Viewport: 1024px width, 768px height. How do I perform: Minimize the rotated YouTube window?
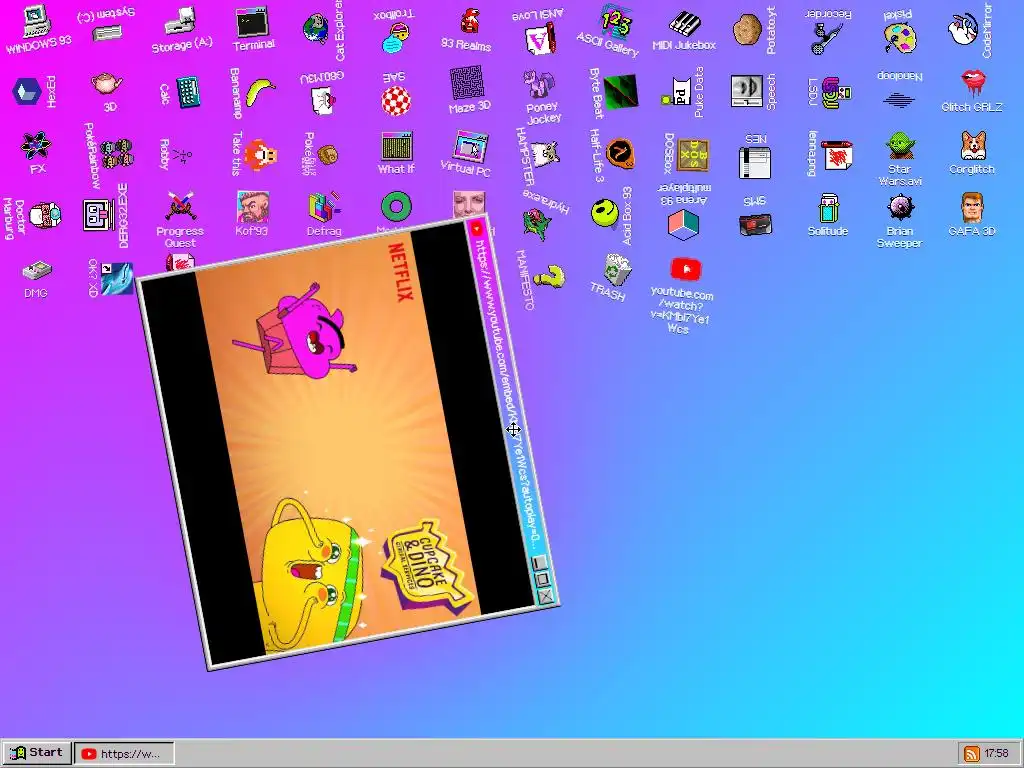pyautogui.click(x=539, y=562)
